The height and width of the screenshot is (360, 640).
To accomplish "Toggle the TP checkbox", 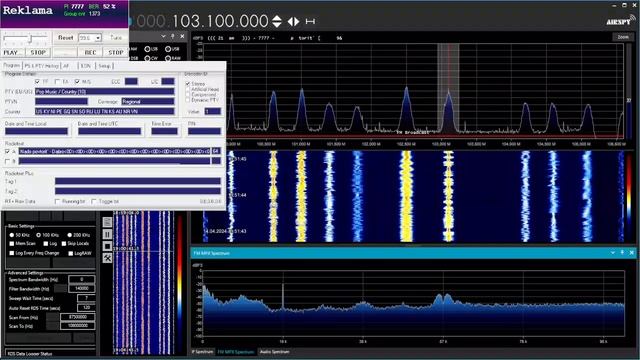I will point(38,82).
